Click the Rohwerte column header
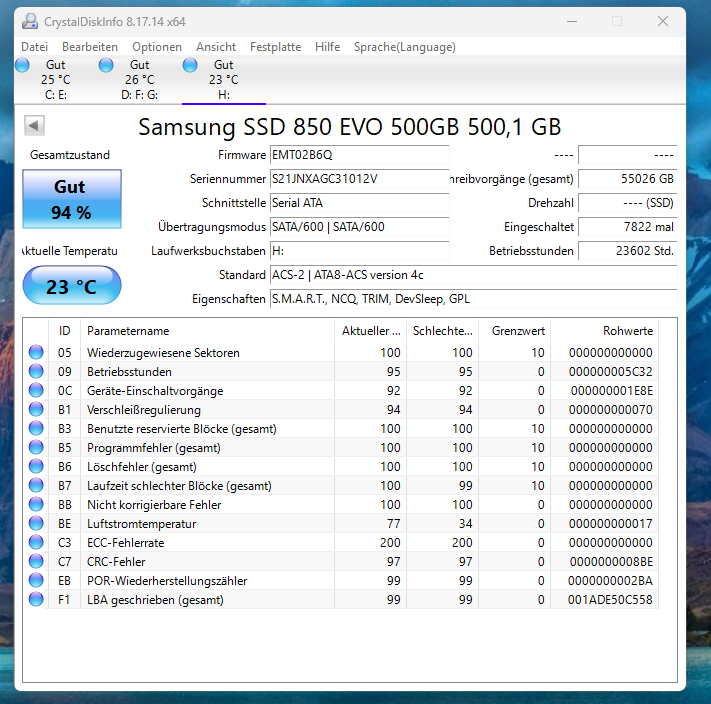This screenshot has height=704, width=711. (x=605, y=331)
